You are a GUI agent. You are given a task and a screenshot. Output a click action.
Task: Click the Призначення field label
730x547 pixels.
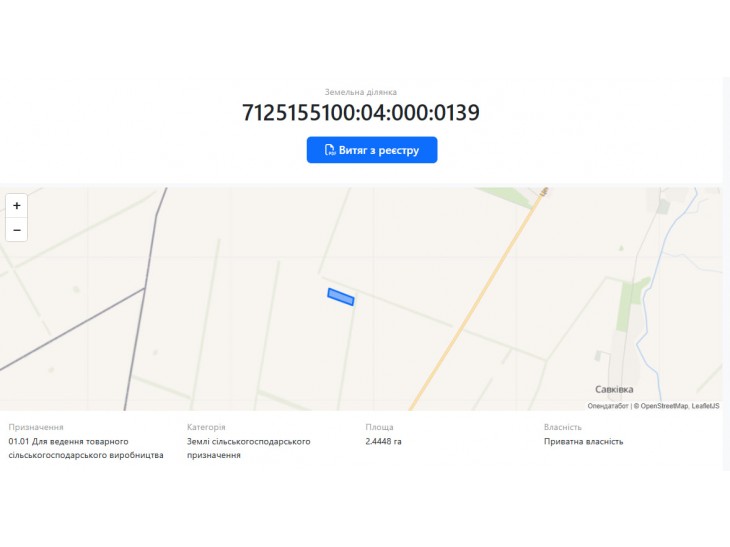click(x=36, y=427)
